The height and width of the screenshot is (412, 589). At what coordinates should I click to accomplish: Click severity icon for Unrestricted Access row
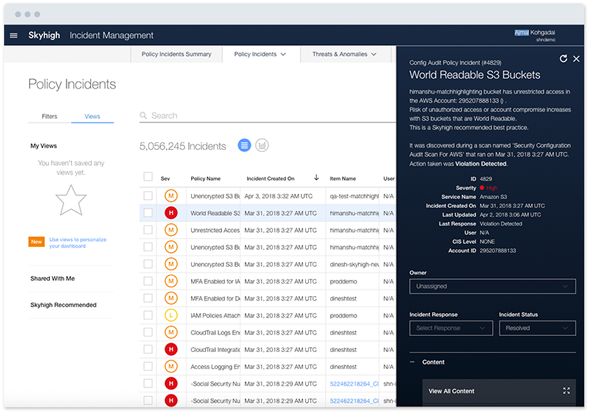click(171, 230)
